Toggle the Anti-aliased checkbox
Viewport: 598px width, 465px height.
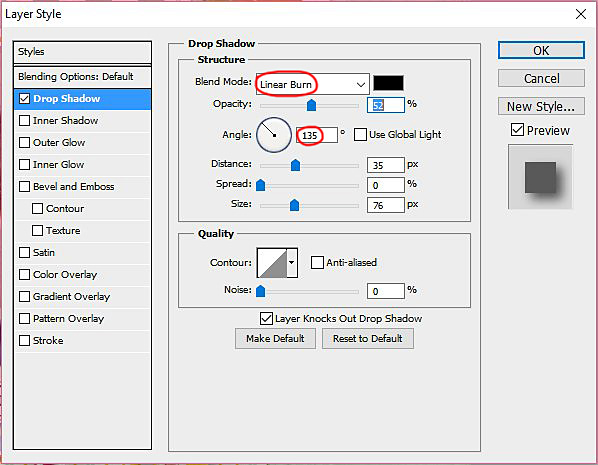click(x=317, y=262)
